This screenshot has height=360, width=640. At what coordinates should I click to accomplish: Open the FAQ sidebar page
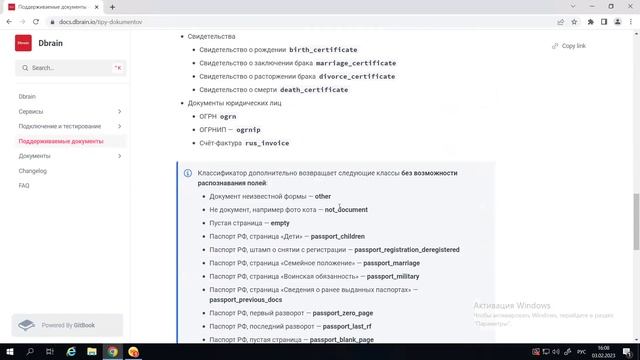tap(24, 186)
